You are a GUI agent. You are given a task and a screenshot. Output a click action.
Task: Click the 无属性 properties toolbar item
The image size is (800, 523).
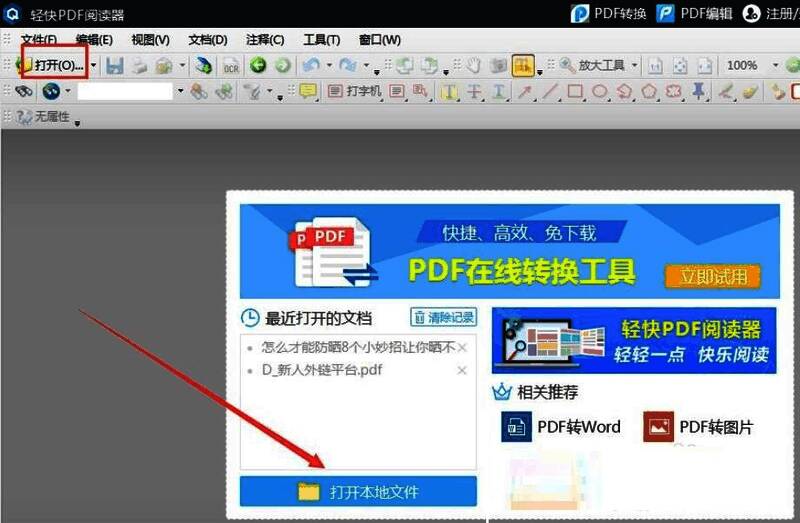[x=43, y=117]
